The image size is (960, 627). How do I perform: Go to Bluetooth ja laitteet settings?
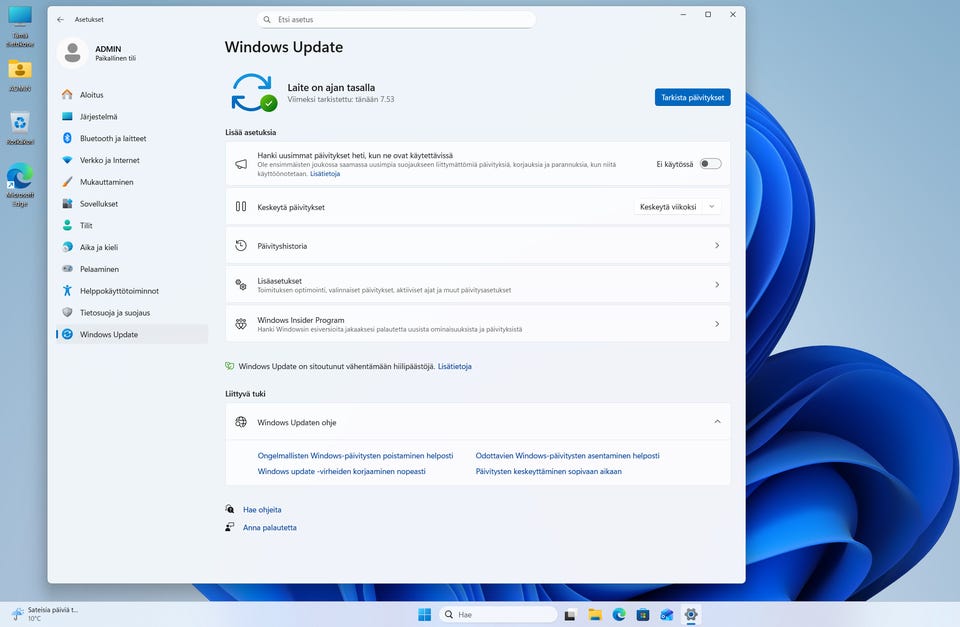pyautogui.click(x=132, y=138)
